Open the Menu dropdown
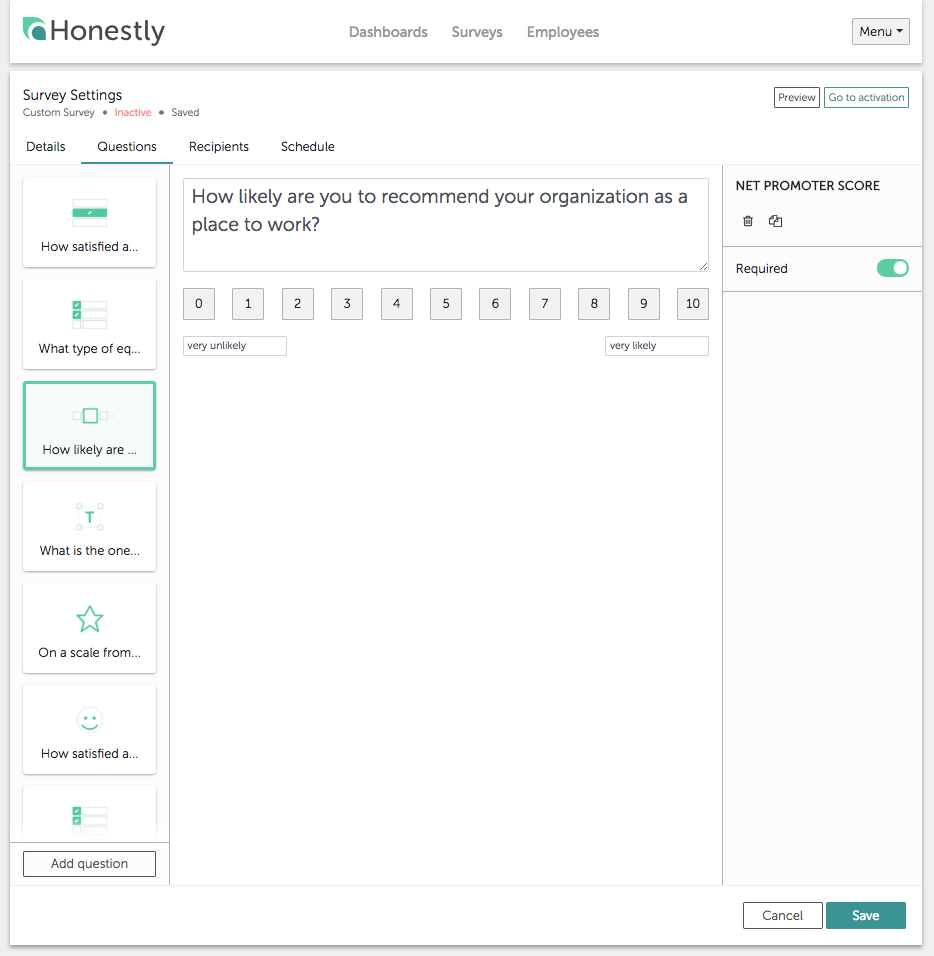 tap(880, 31)
